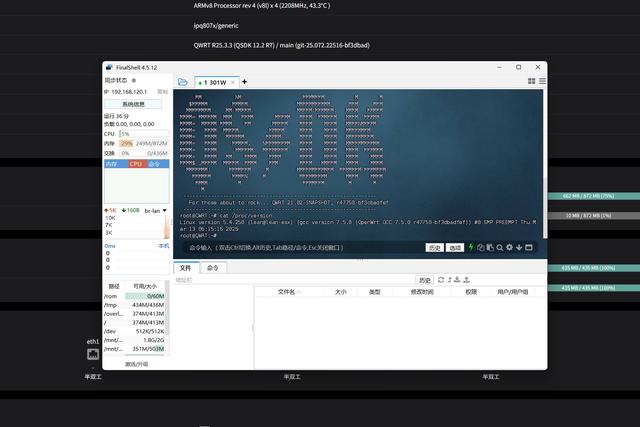Image resolution: width=640 pixels, height=427 pixels.
Task: Select the /dev disk usage row
Action: (x=134, y=331)
